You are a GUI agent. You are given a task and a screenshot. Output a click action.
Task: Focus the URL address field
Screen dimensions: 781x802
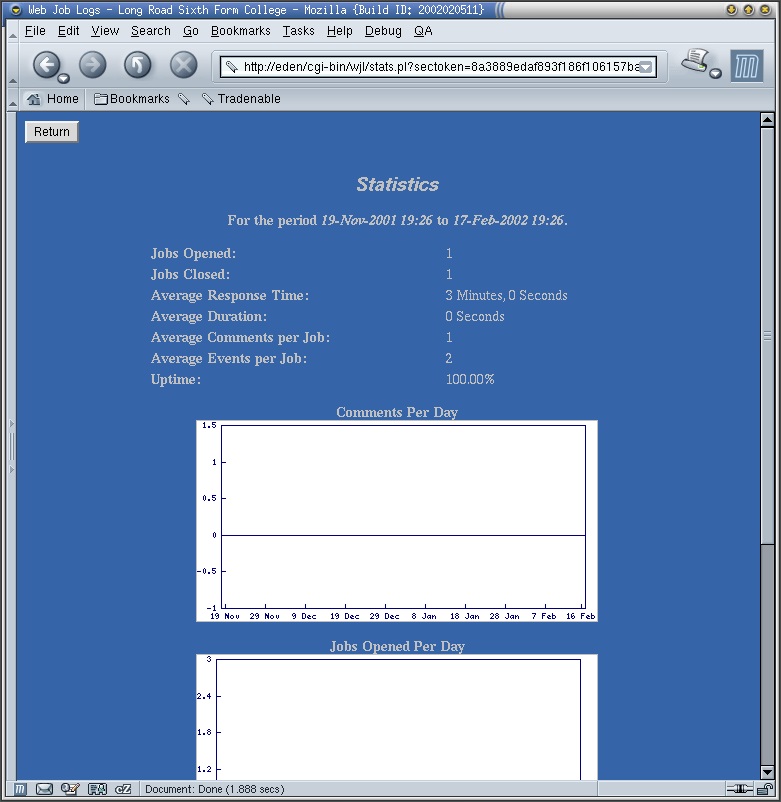(x=440, y=67)
